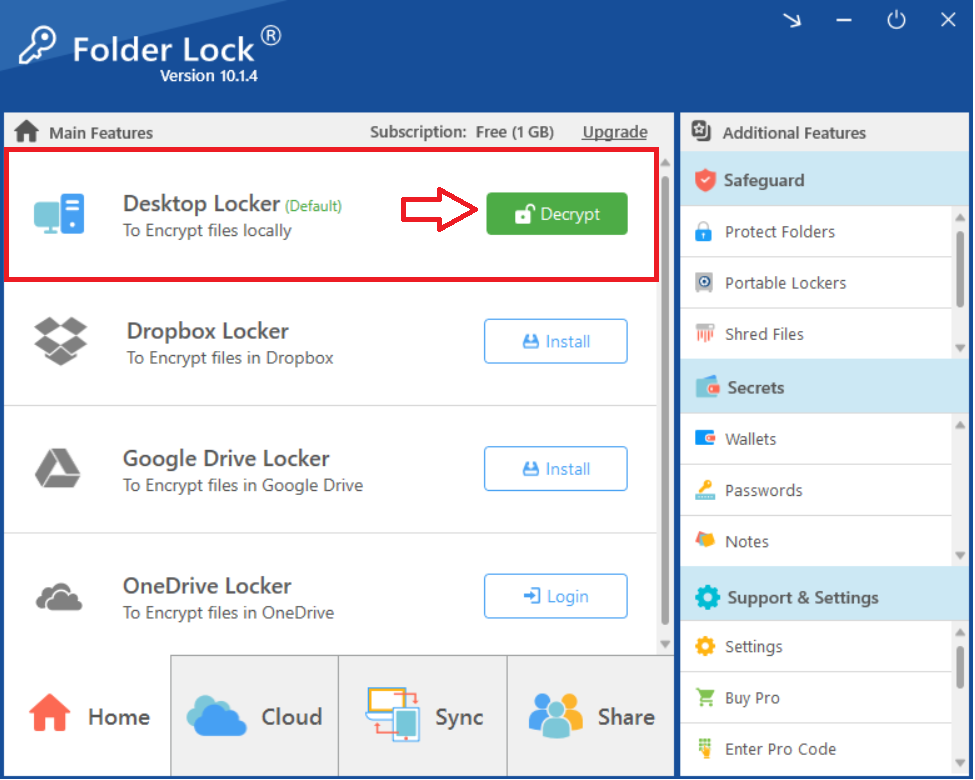The image size is (975, 780).
Task: Install the Google Drive Locker
Action: pos(555,468)
